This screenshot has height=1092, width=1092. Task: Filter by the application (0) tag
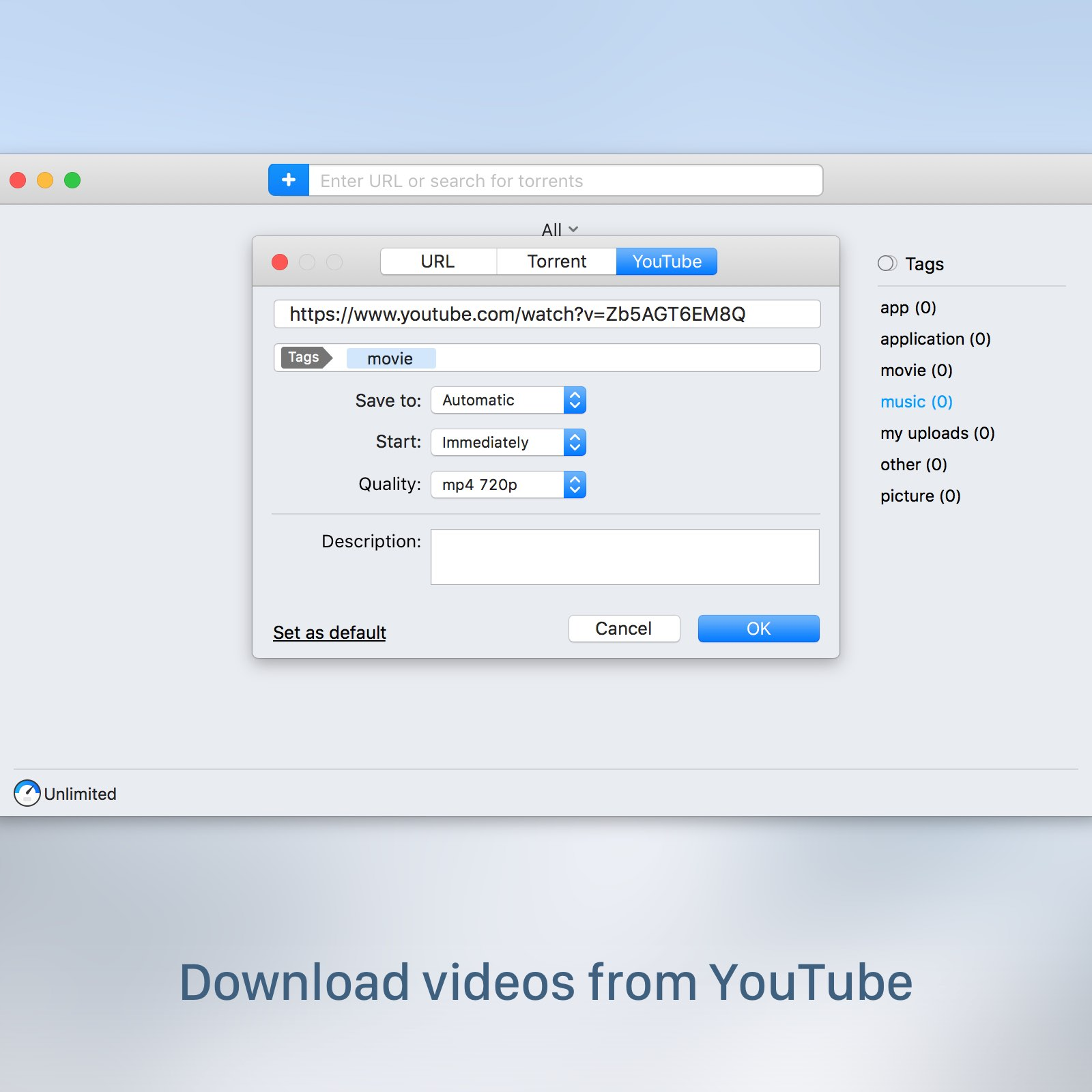[935, 339]
